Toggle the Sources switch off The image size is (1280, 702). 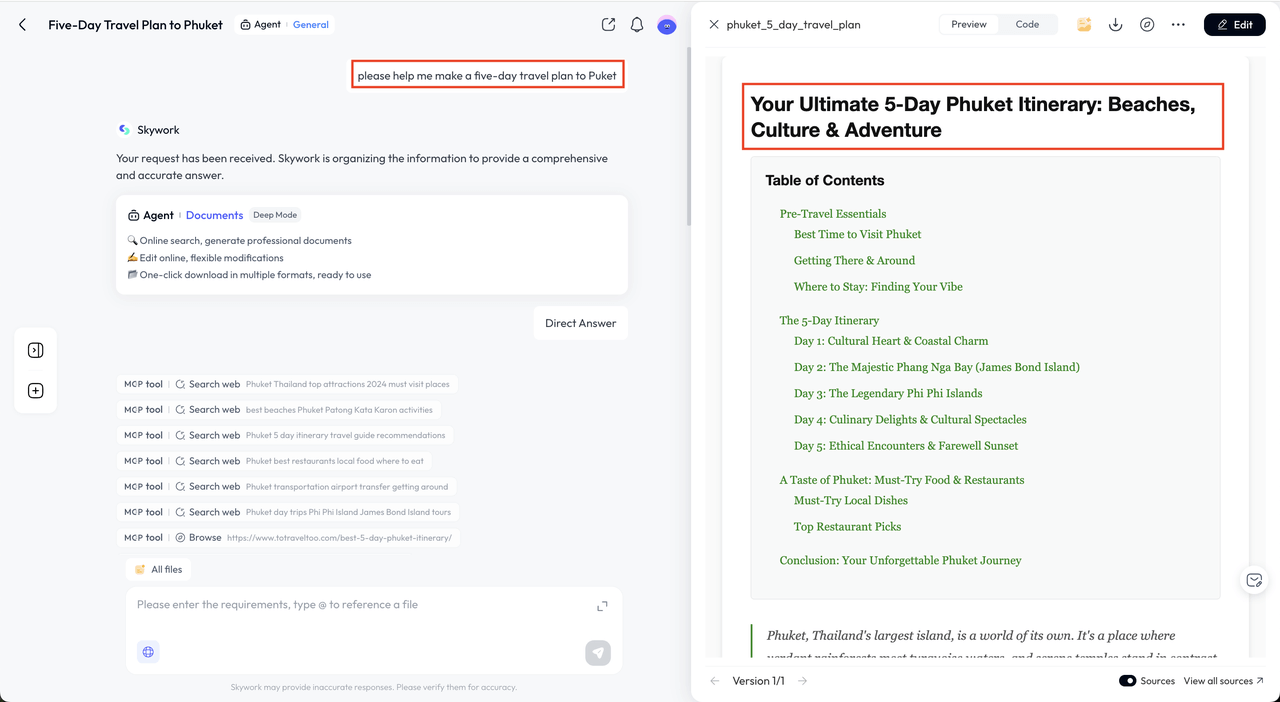point(1127,681)
